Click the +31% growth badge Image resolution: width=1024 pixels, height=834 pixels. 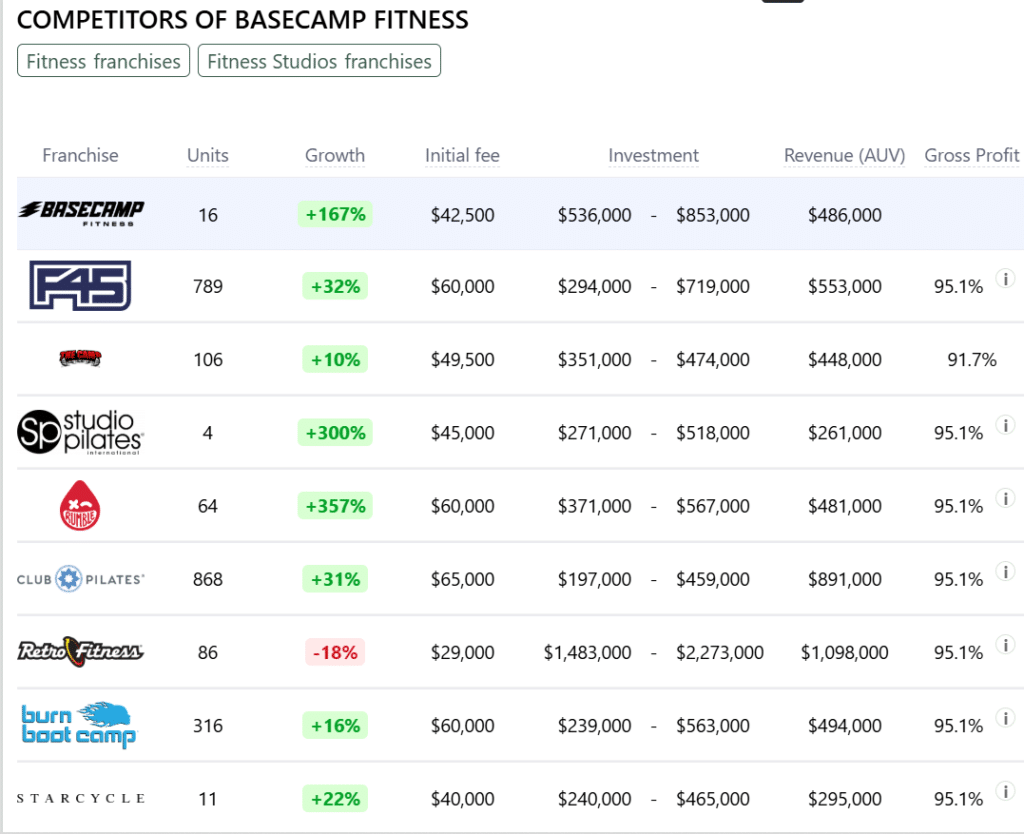click(335, 579)
